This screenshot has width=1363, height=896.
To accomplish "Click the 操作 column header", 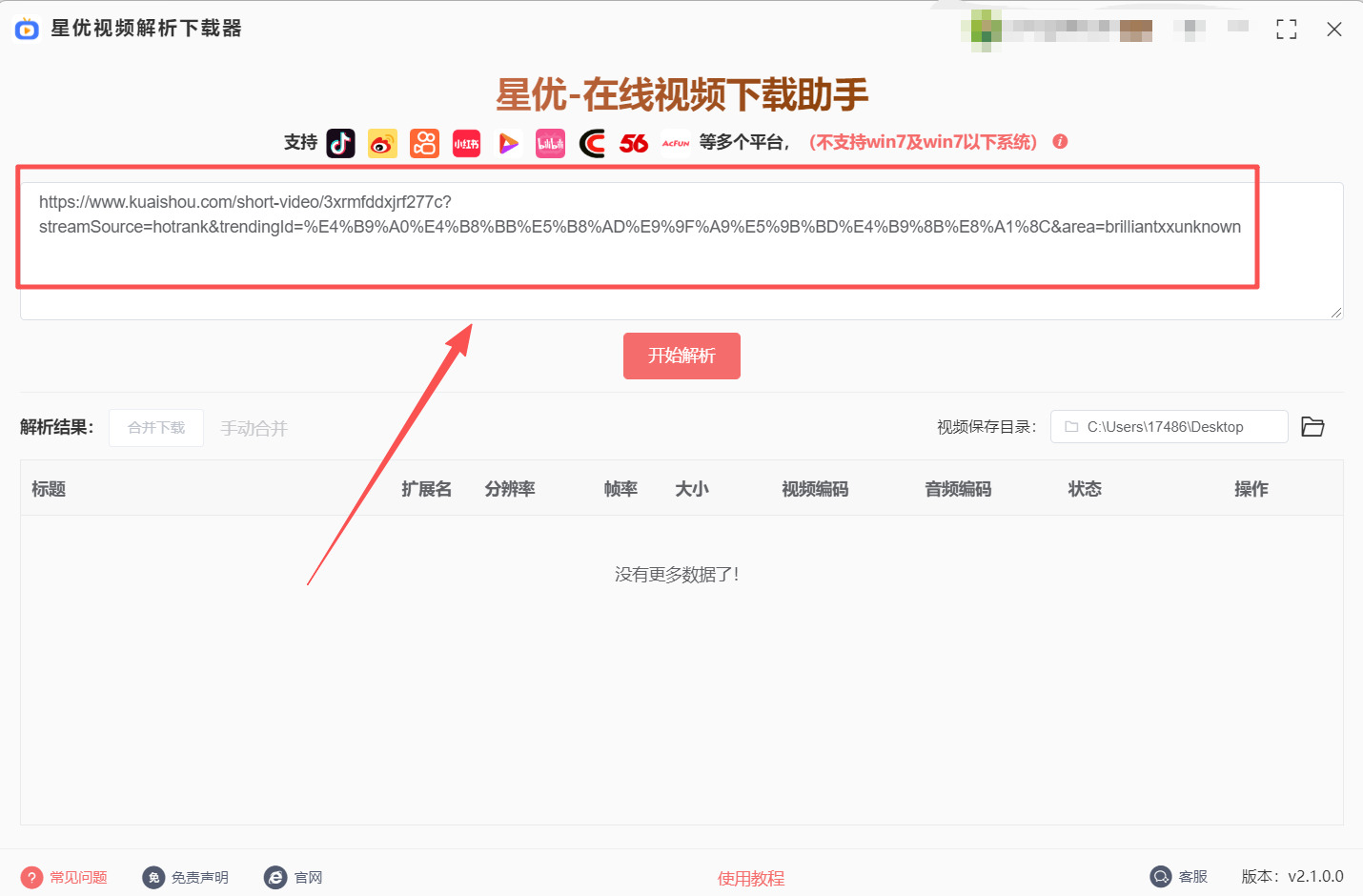I will (1251, 489).
